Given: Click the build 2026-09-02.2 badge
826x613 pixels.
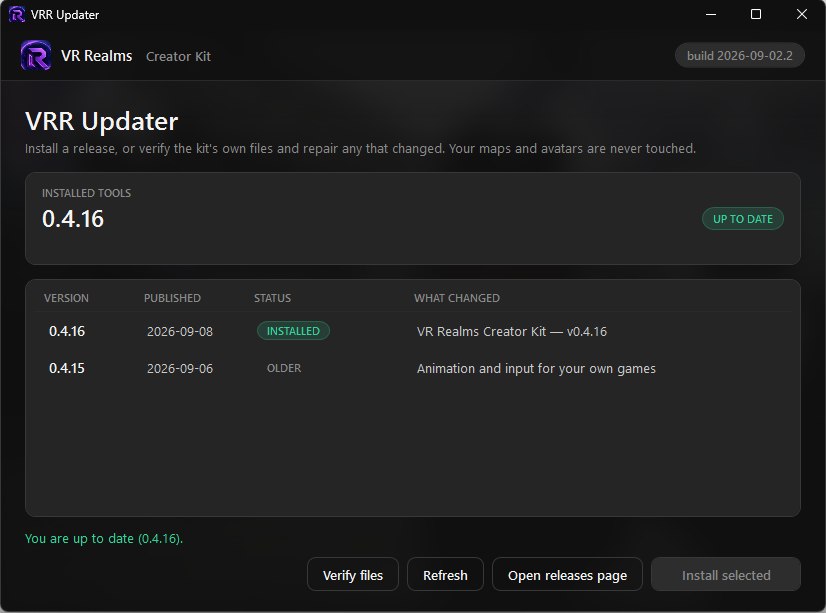Looking at the screenshot, I should pos(739,55).
